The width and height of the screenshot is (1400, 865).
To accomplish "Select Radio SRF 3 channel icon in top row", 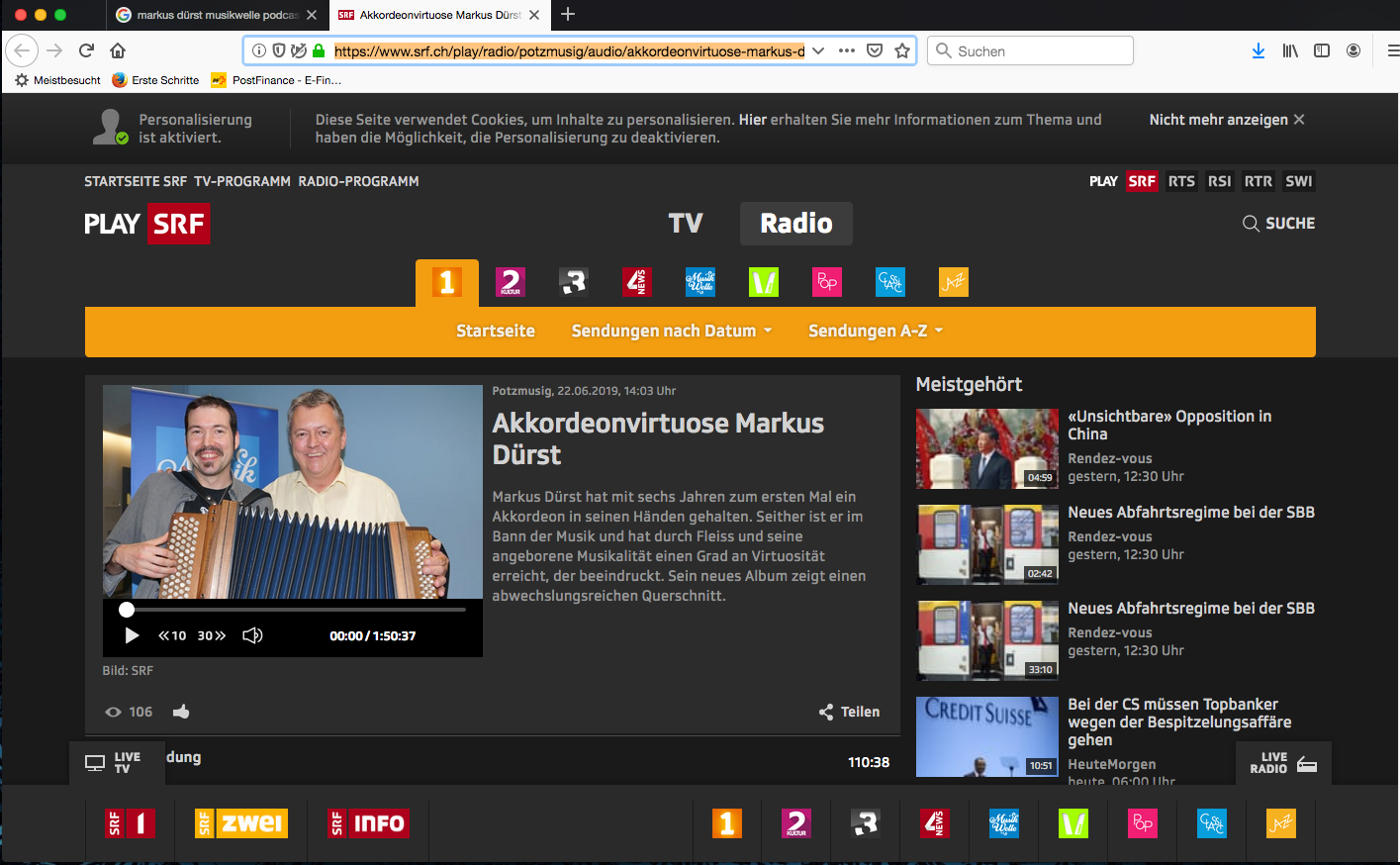I will point(574,283).
